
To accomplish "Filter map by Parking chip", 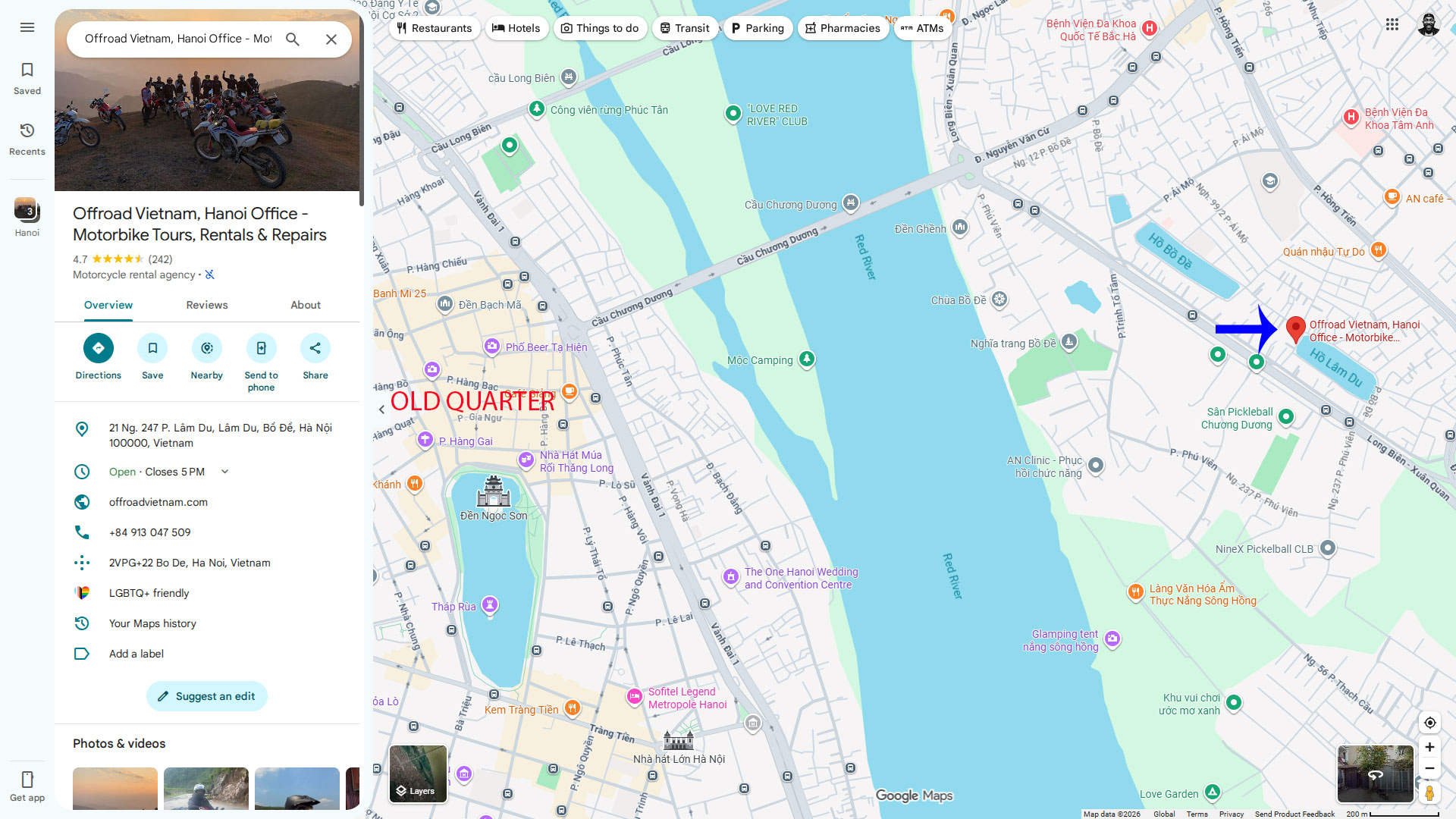I will click(758, 28).
